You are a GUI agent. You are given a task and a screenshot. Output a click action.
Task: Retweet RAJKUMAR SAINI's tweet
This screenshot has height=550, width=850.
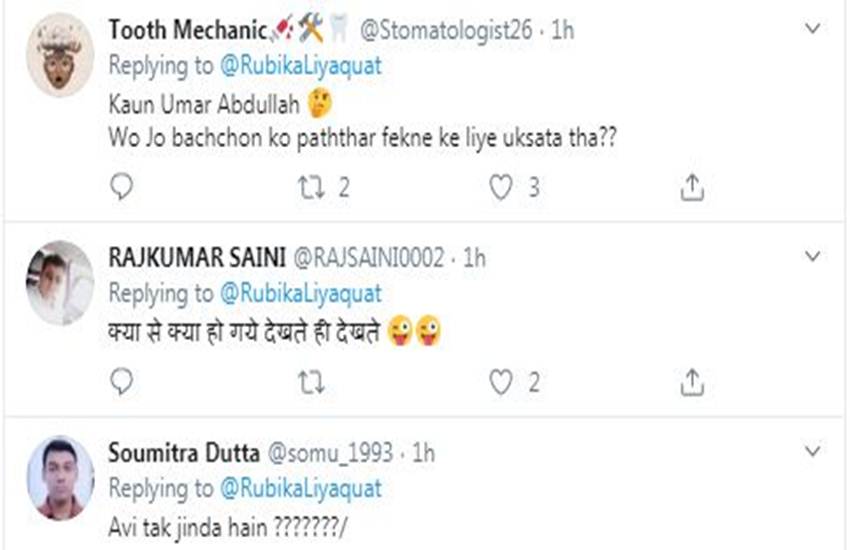click(312, 381)
